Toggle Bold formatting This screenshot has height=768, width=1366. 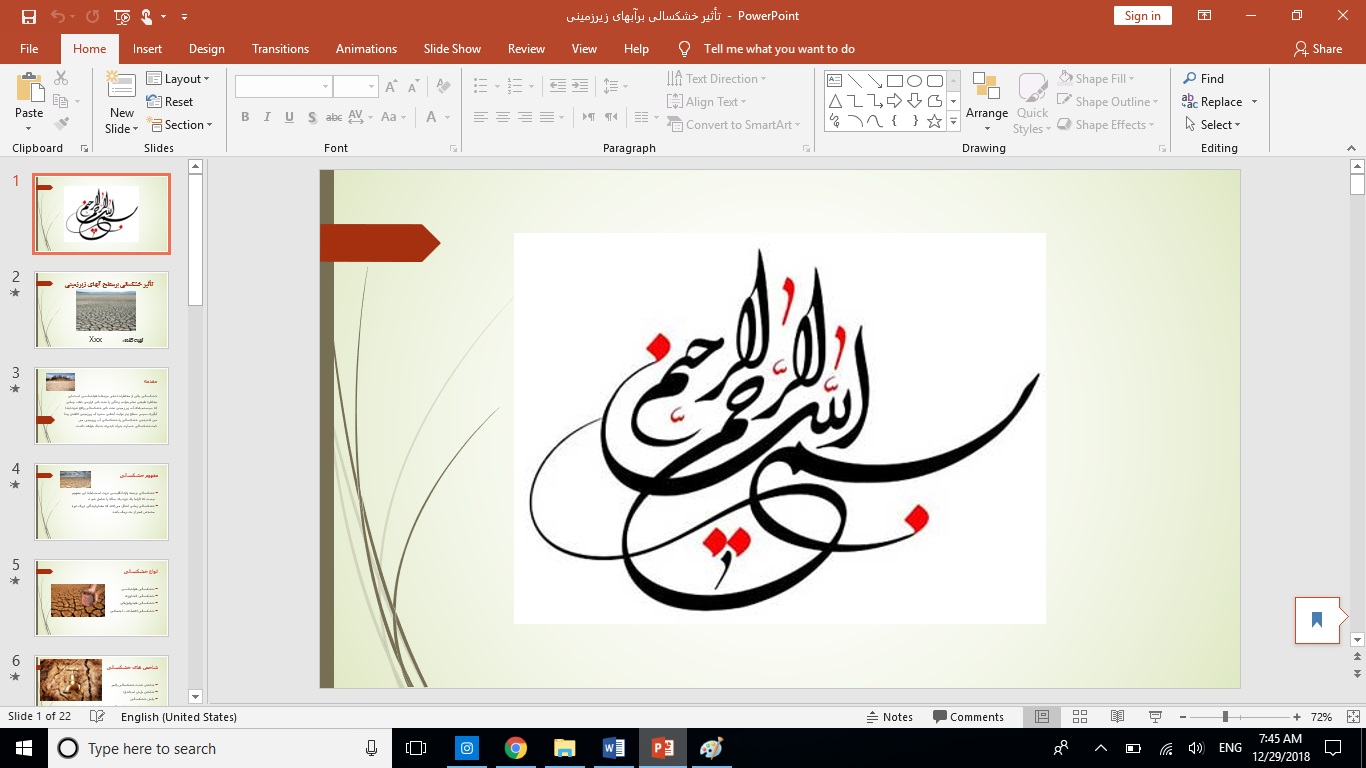click(245, 117)
